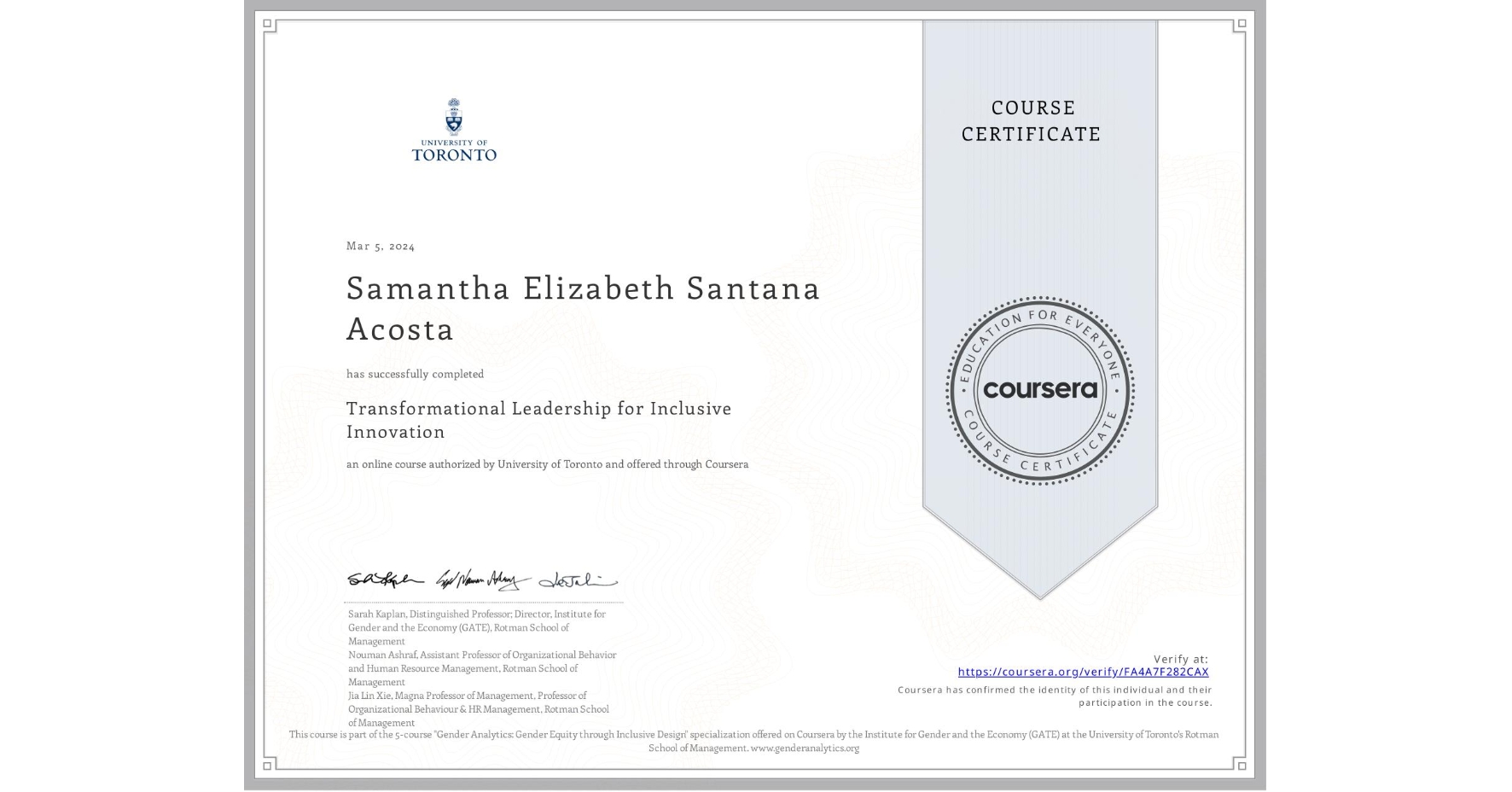Click 'has successfully completed' text
Image resolution: width=1512 pixels, height=792 pixels.
pos(415,374)
